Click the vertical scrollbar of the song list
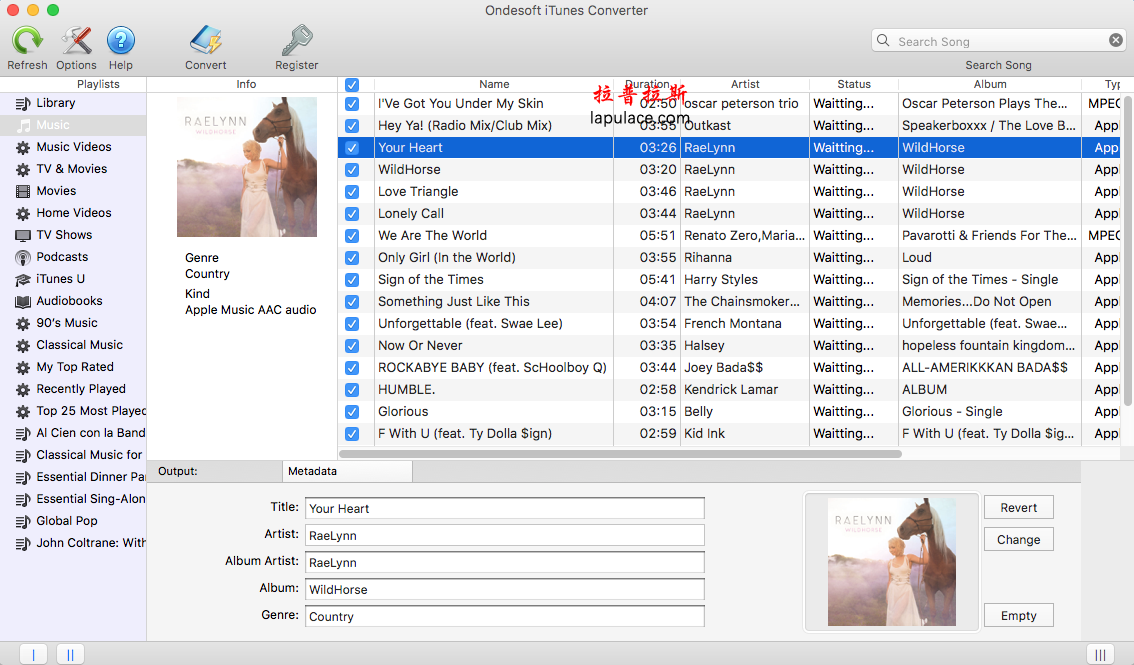 (x=1127, y=250)
